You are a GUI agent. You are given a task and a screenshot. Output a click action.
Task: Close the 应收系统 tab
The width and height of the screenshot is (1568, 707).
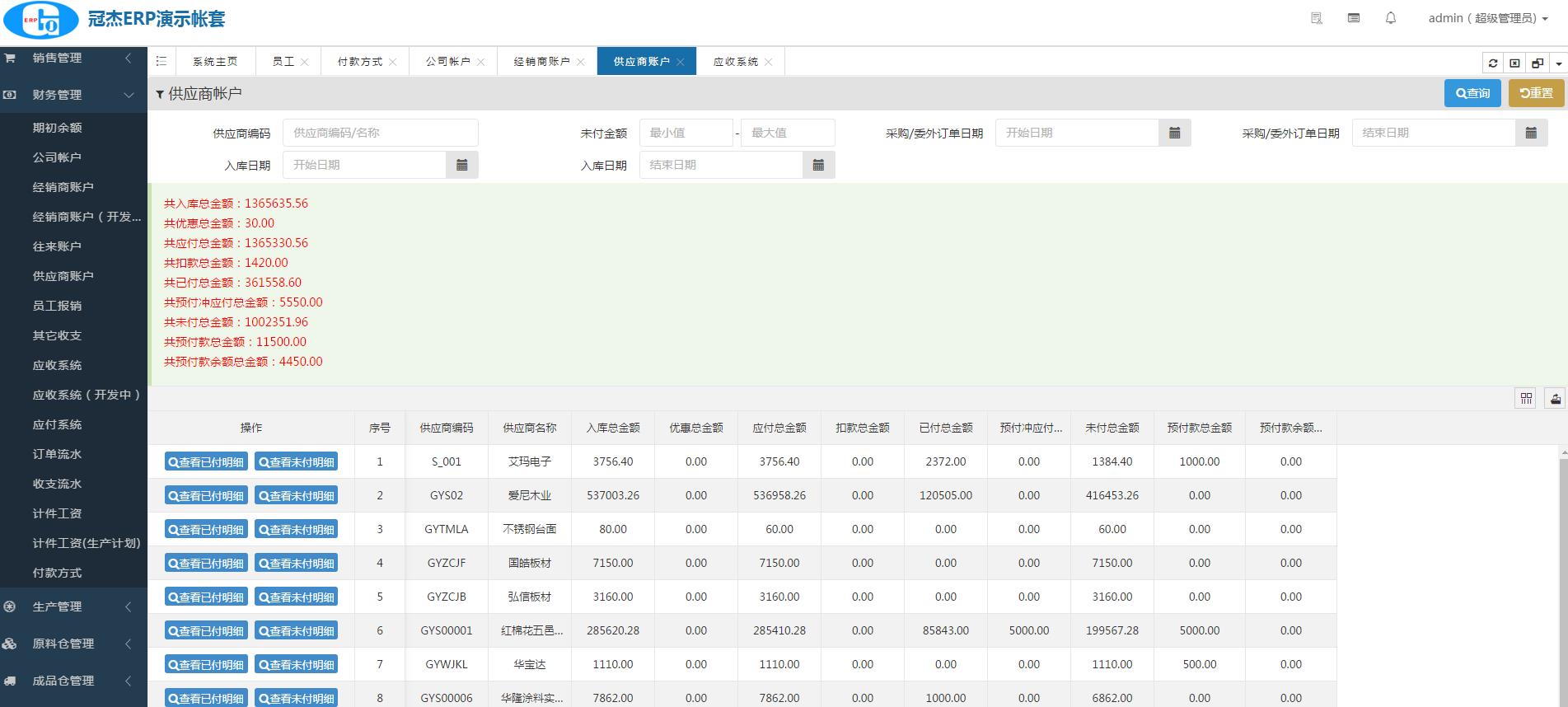[769, 63]
